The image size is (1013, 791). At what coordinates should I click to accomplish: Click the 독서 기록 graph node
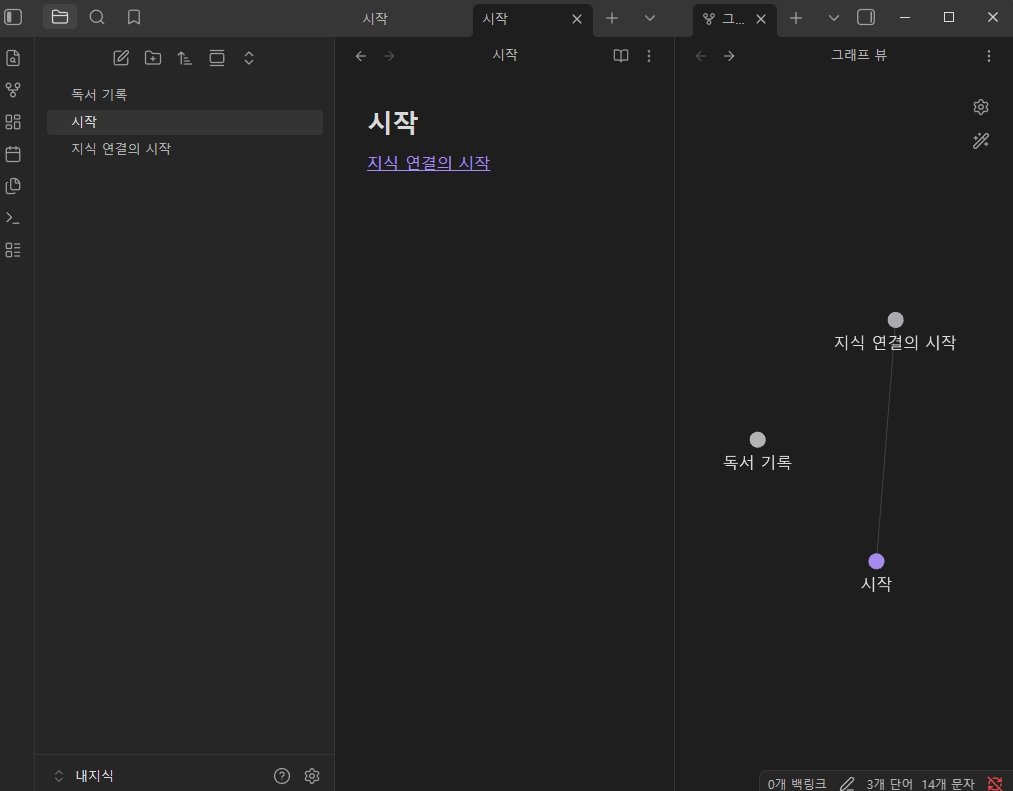click(x=758, y=440)
